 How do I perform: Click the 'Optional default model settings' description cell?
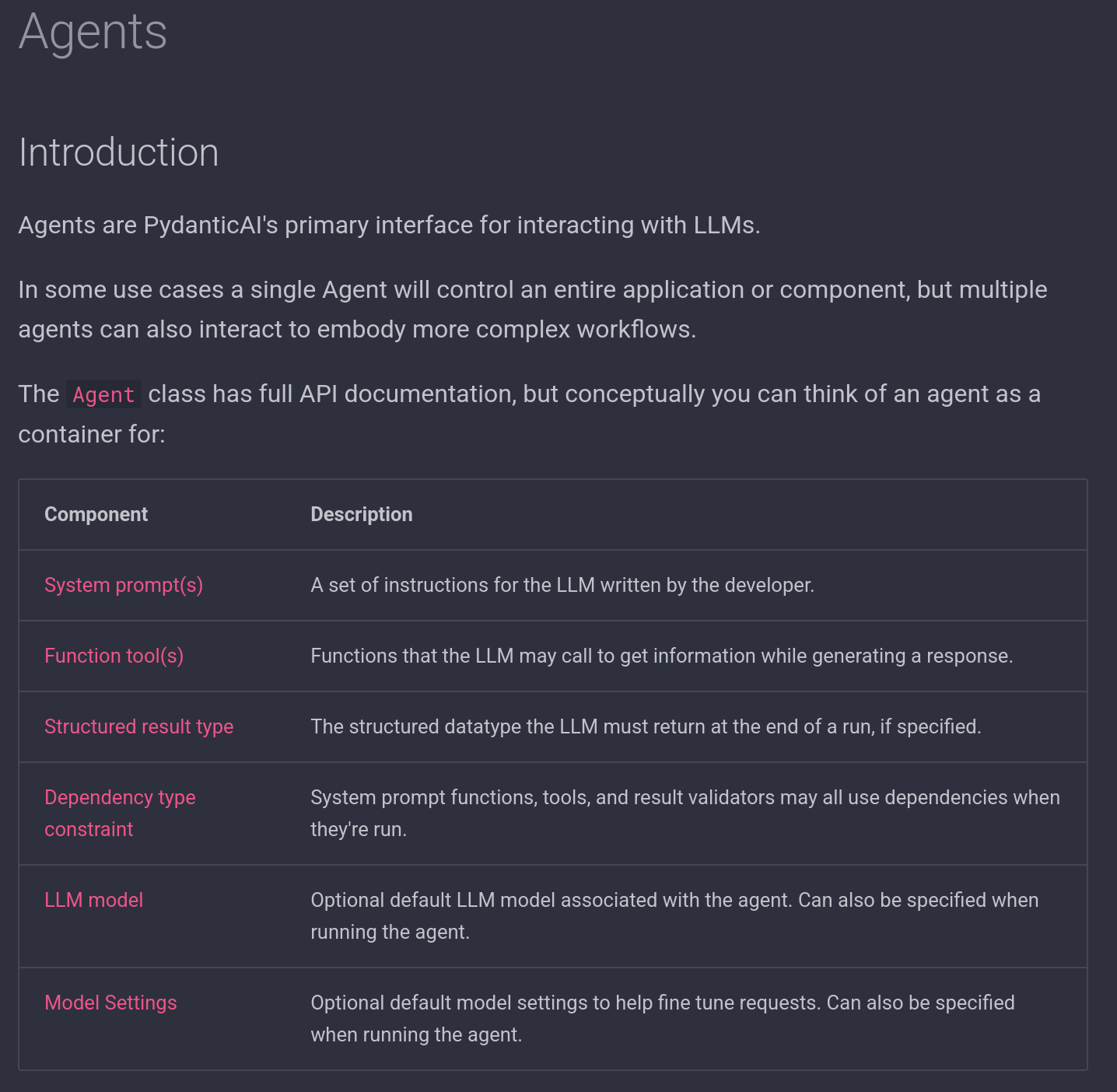pos(662,1018)
